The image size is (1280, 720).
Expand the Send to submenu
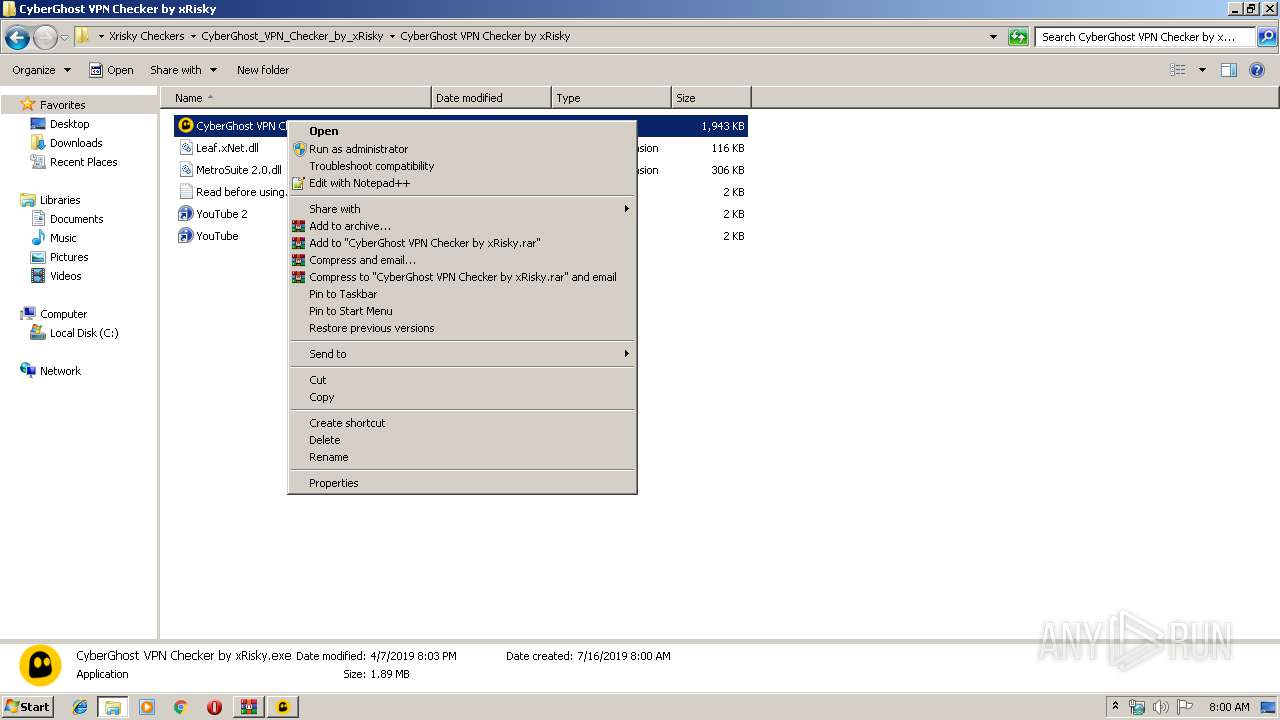tap(462, 354)
